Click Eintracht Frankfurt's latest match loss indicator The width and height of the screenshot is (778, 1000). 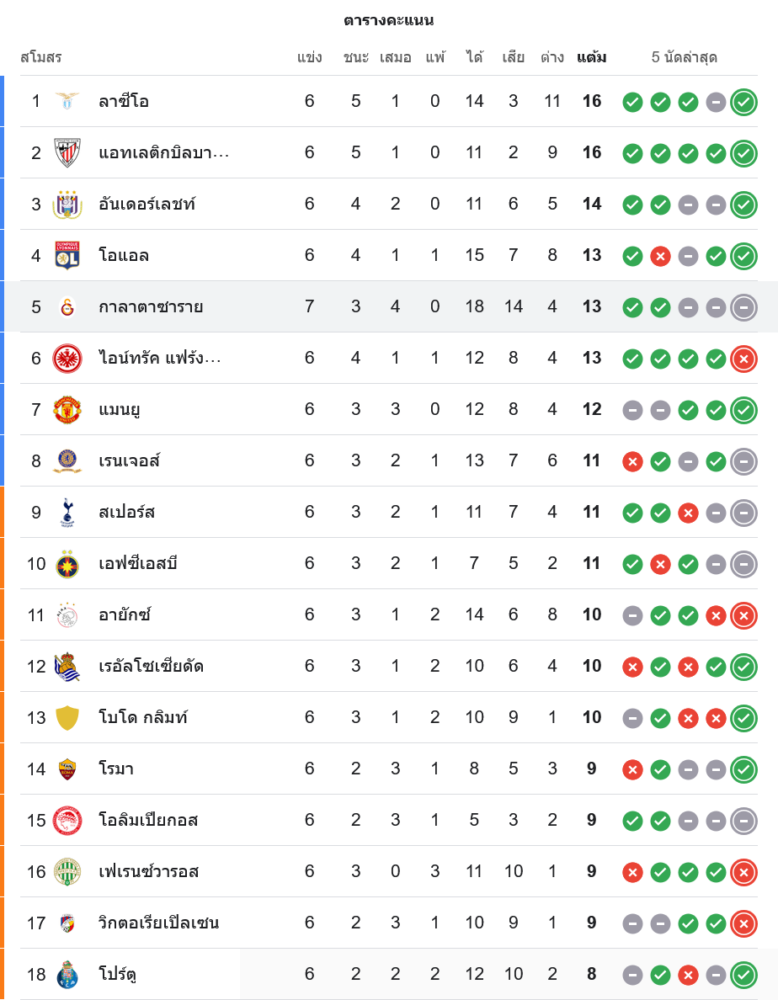743,358
